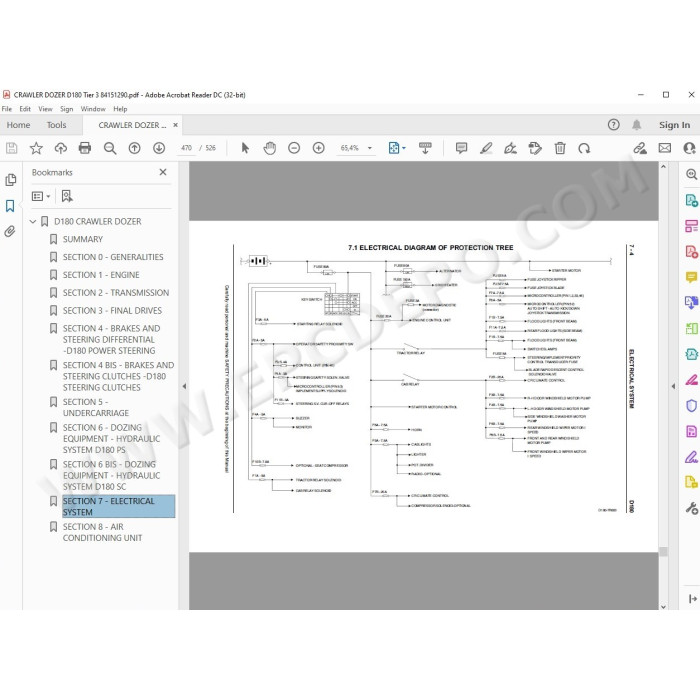Close the Bookmarks panel

pos(163,172)
